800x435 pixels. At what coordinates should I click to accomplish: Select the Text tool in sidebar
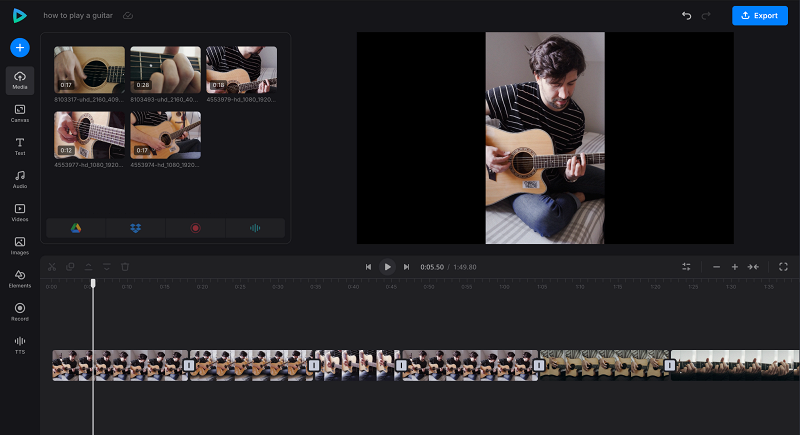pos(20,146)
